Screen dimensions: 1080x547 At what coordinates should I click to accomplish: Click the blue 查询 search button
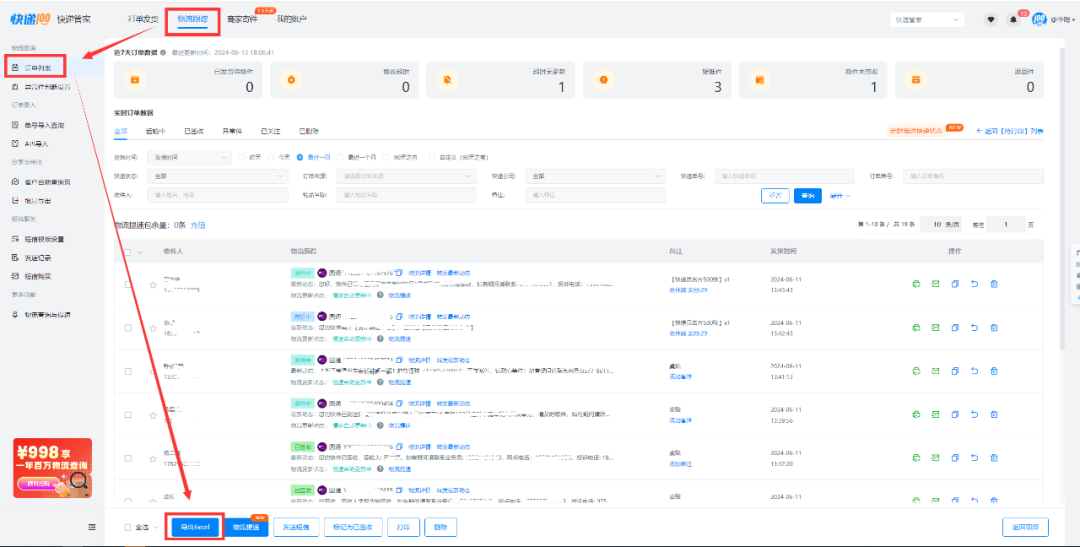pyautogui.click(x=808, y=196)
